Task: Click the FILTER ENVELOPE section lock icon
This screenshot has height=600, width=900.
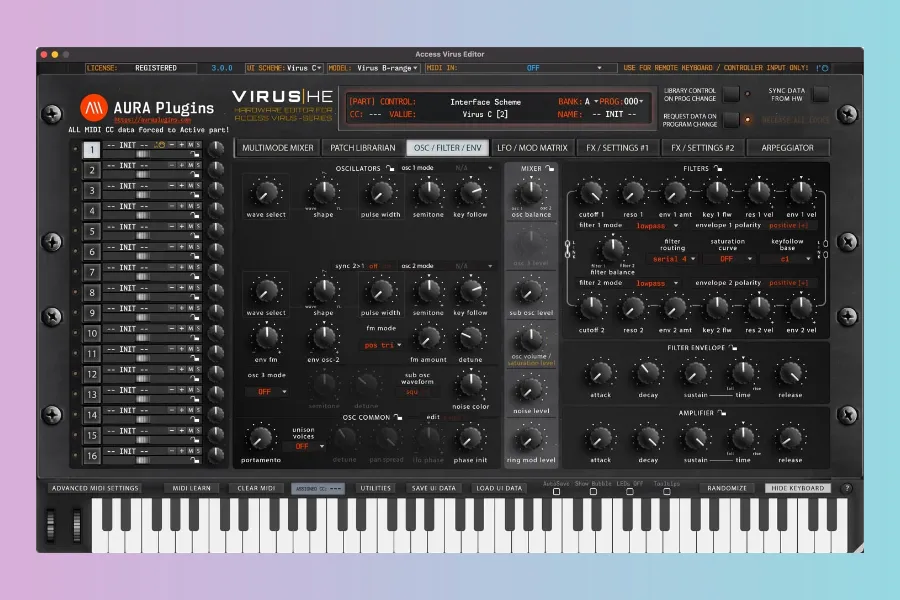Action: (x=732, y=347)
